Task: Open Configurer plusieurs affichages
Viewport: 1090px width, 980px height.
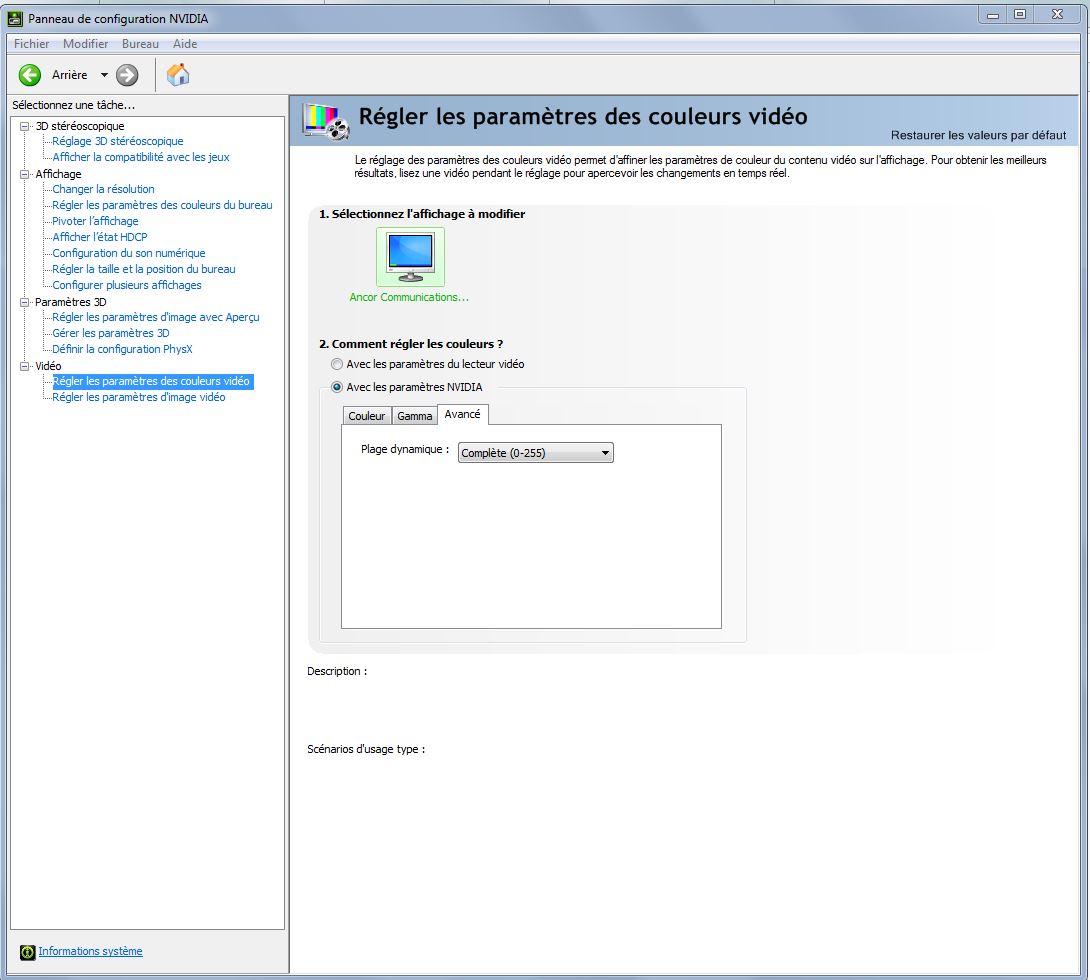Action: click(x=127, y=285)
